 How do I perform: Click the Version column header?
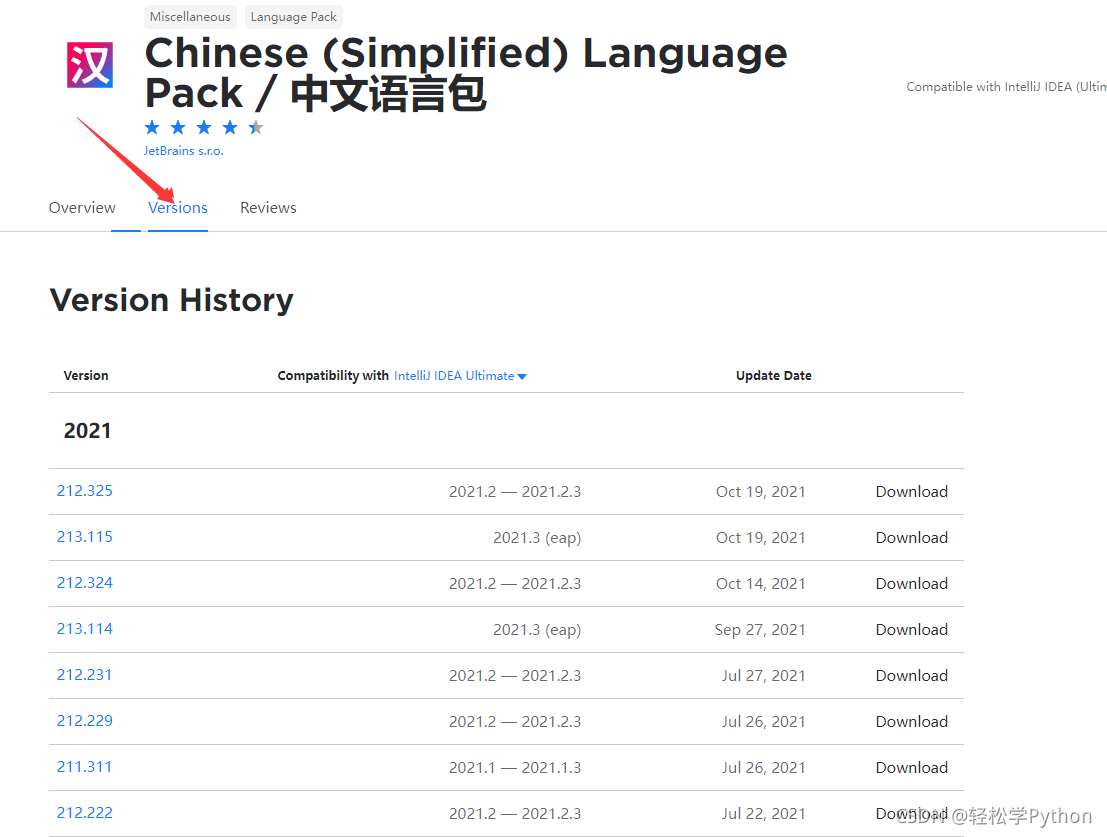(86, 375)
